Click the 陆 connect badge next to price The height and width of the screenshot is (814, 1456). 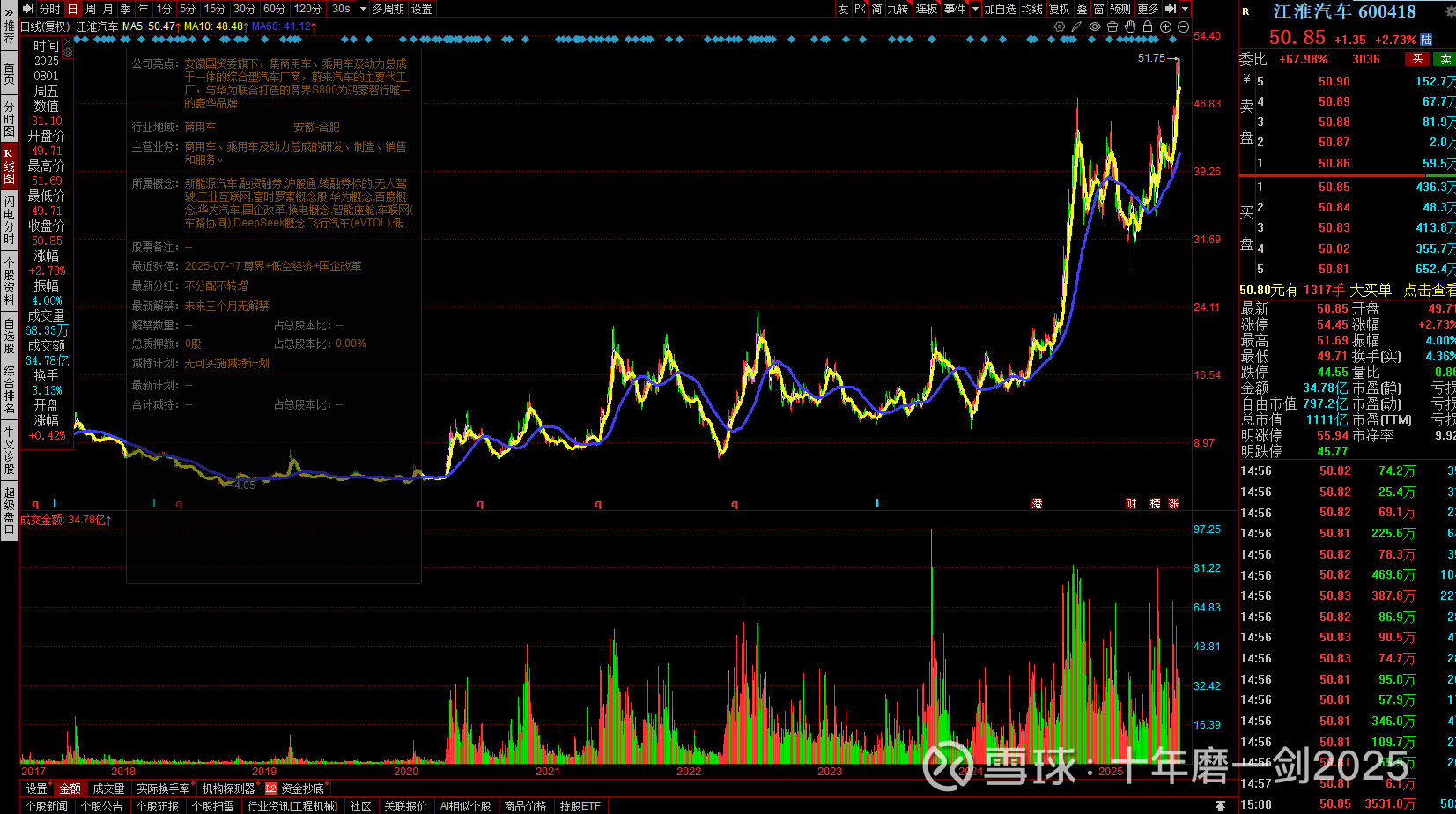[1426, 40]
